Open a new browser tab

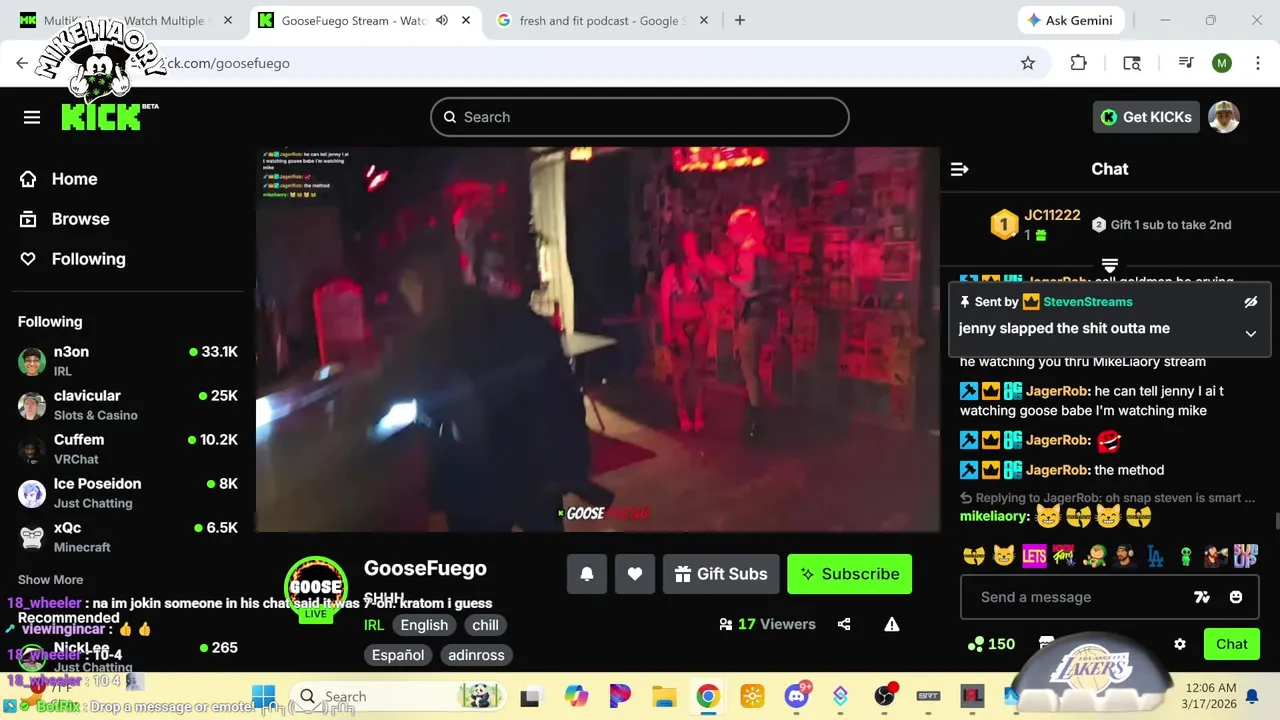(740, 20)
